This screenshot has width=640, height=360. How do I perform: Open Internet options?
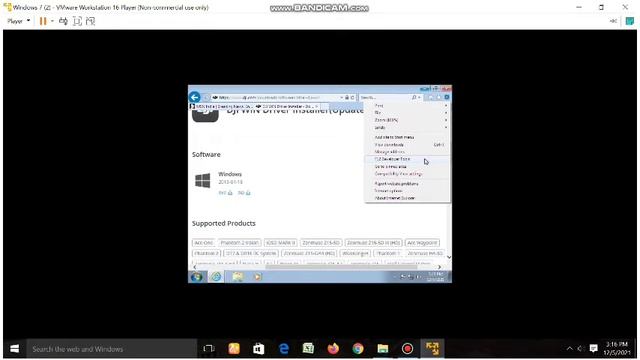click(407, 191)
